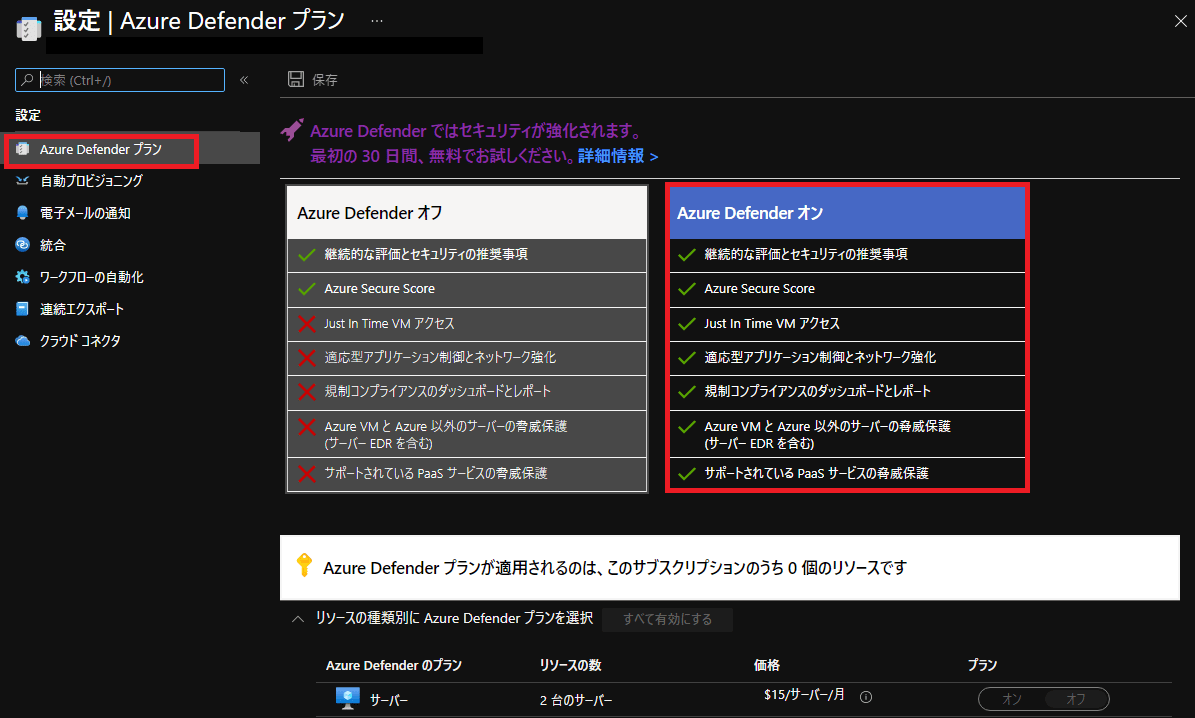Open 自動プロビジョニング in sidebar
The image size is (1195, 718).
tap(91, 181)
